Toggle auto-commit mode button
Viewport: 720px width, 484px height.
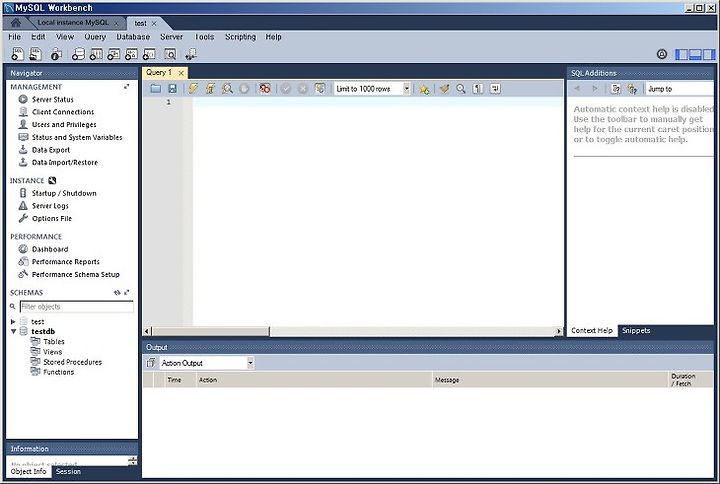(320, 88)
